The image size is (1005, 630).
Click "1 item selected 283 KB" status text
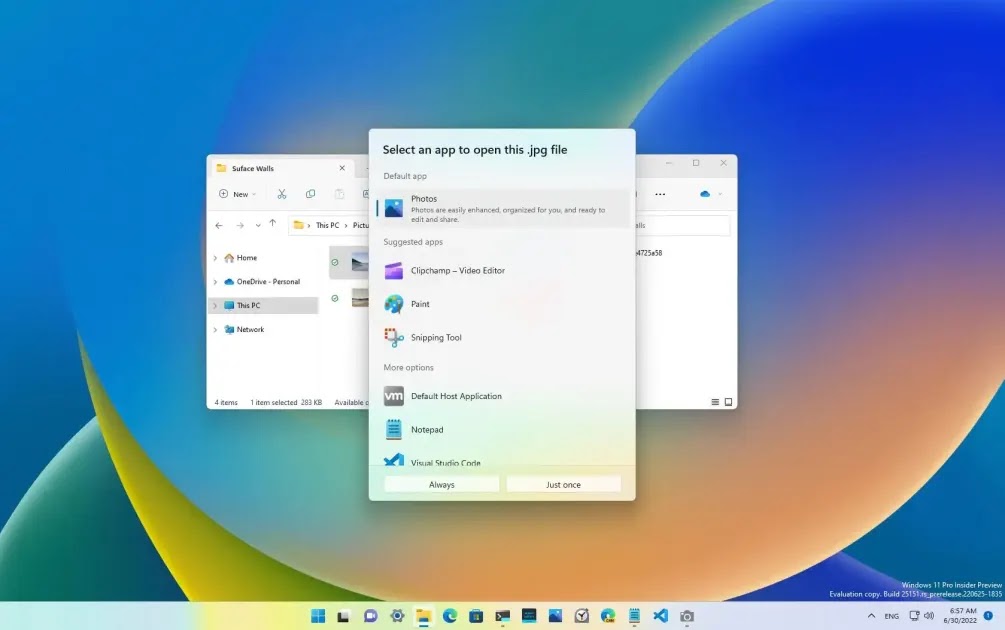[286, 402]
